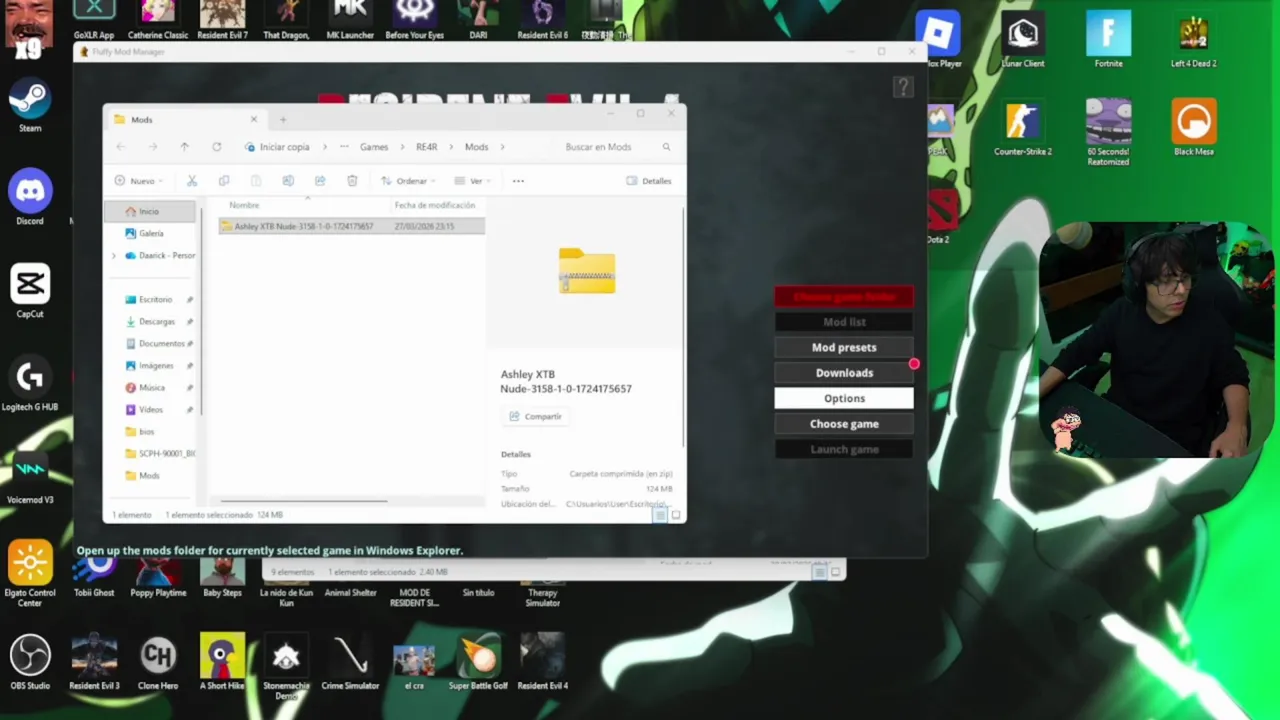Switch to details list view in Mods window status bar
This screenshot has width=1280, height=720.
pos(659,515)
